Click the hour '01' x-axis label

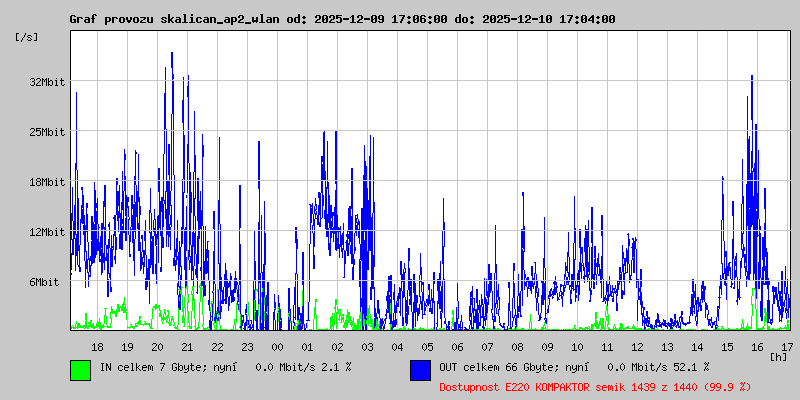(307, 347)
